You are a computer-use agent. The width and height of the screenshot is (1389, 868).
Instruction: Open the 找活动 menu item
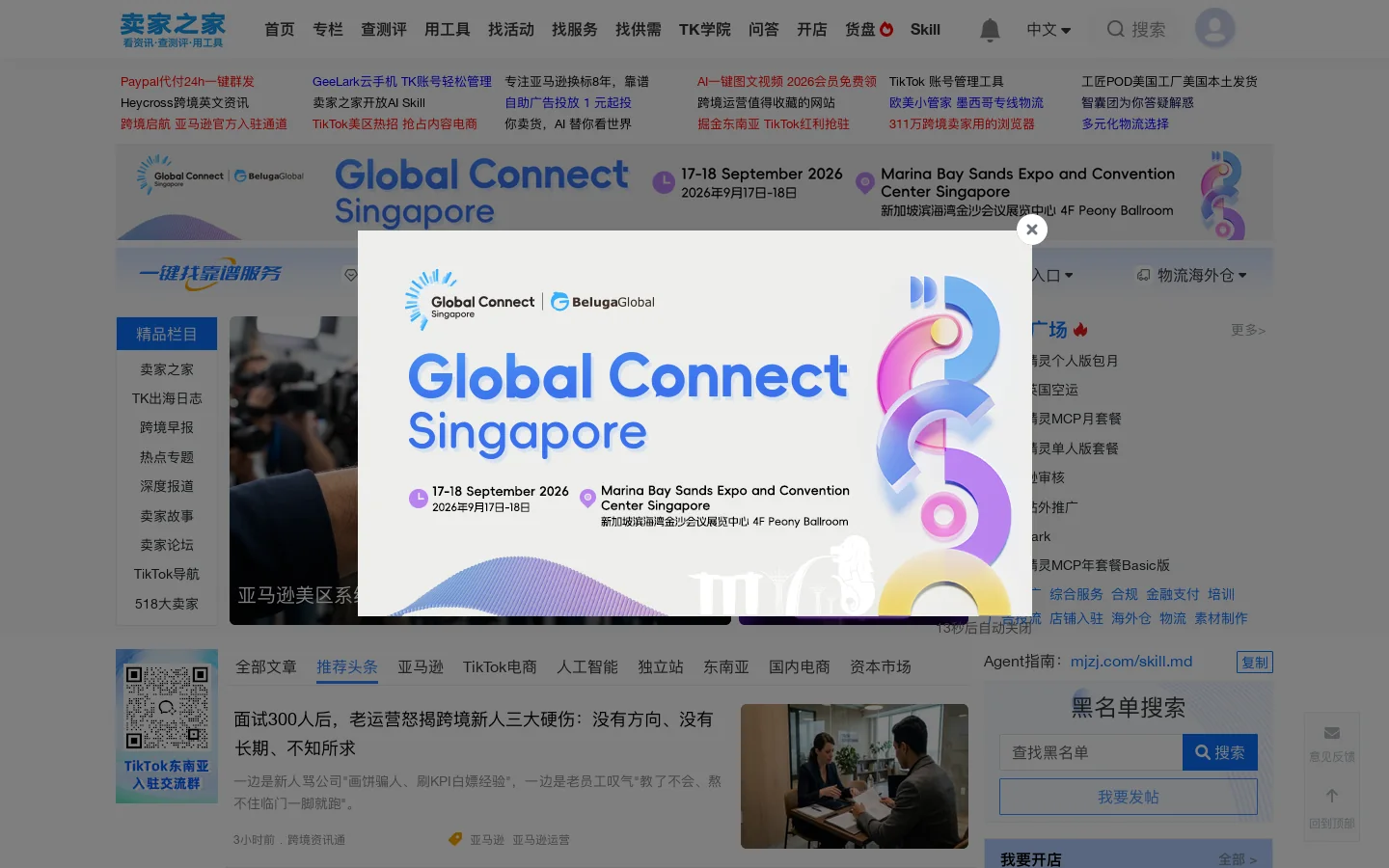tap(511, 30)
